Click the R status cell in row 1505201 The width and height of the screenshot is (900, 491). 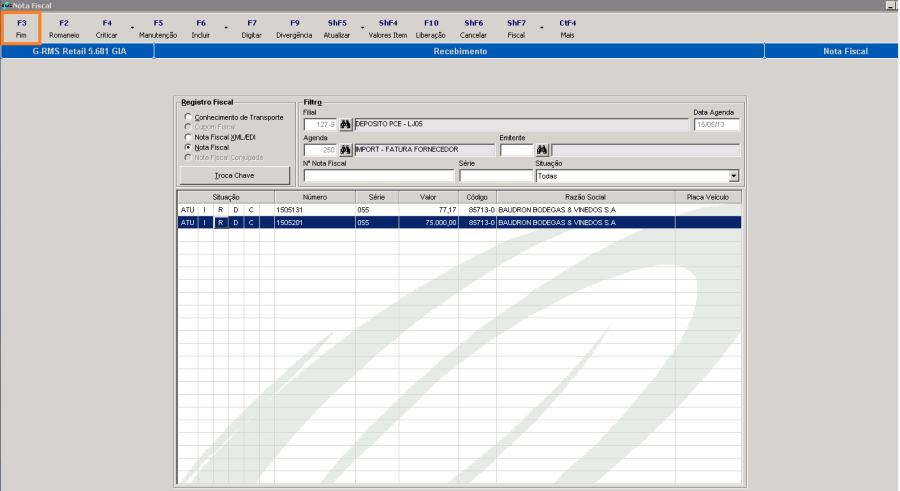[220, 222]
